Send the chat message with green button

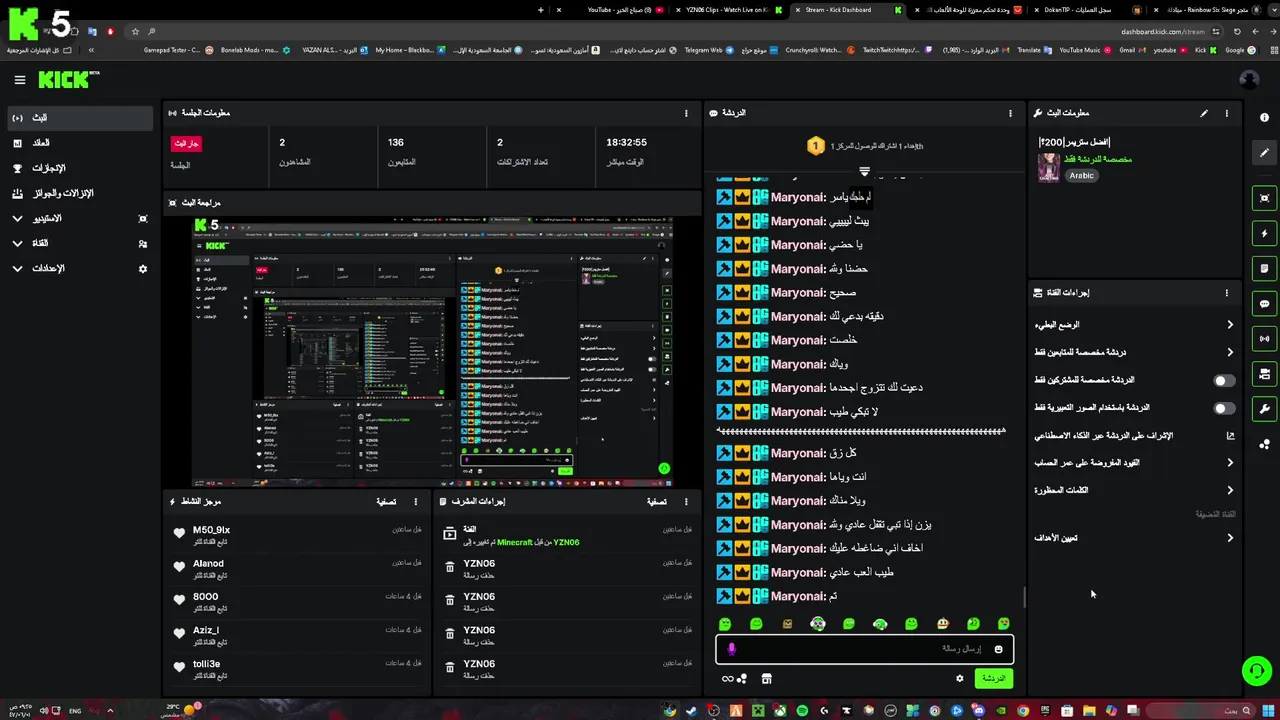(x=993, y=678)
